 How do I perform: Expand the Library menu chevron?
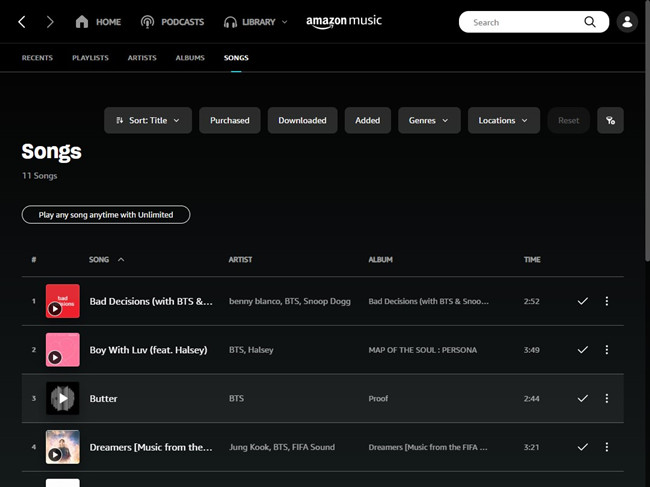point(284,22)
